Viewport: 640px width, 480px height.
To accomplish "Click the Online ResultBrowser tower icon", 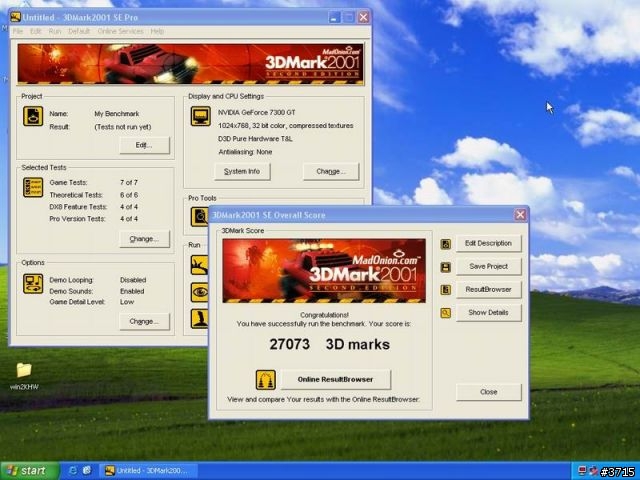I will tap(266, 380).
